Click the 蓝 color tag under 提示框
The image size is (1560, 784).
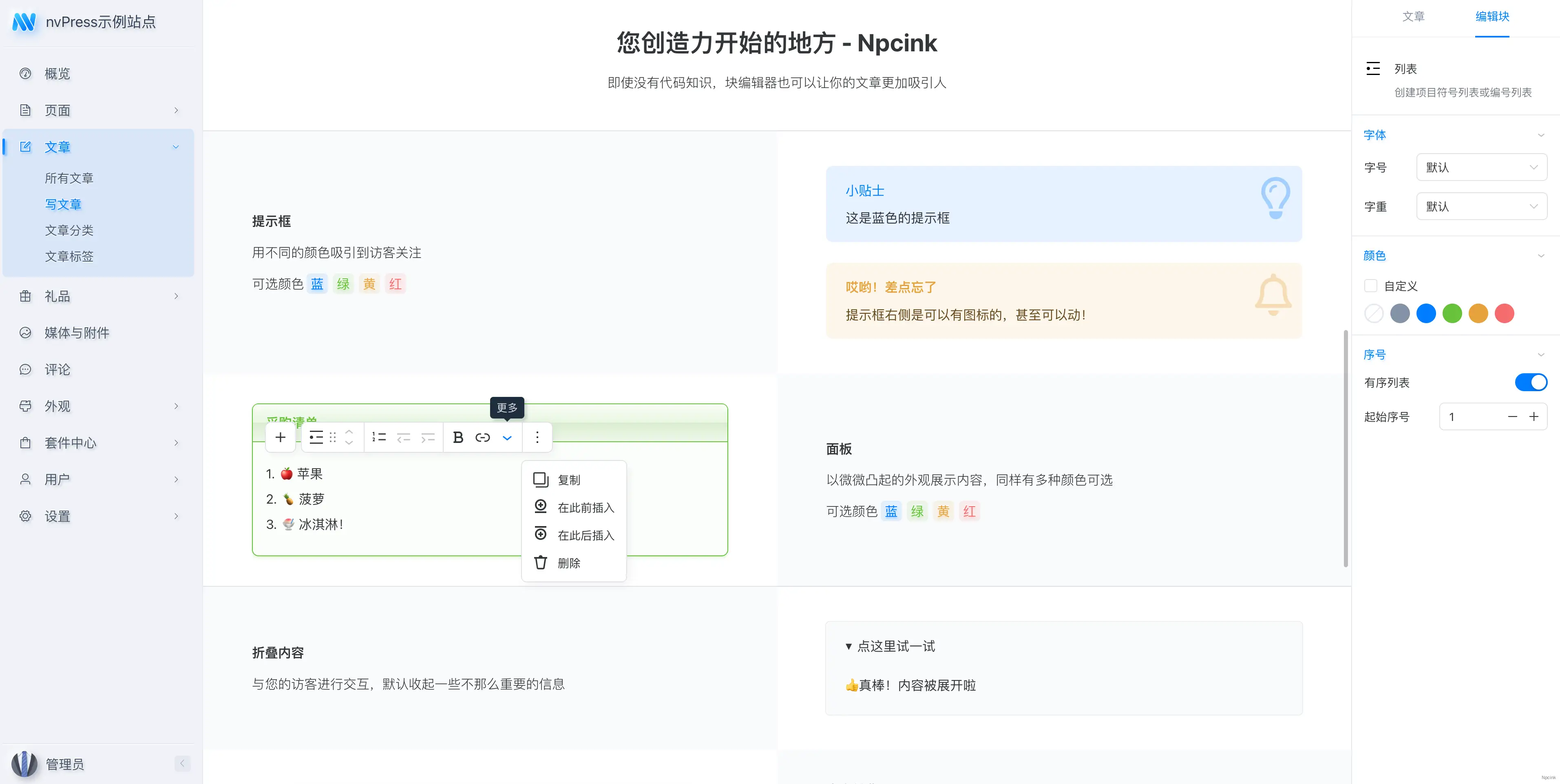click(317, 284)
